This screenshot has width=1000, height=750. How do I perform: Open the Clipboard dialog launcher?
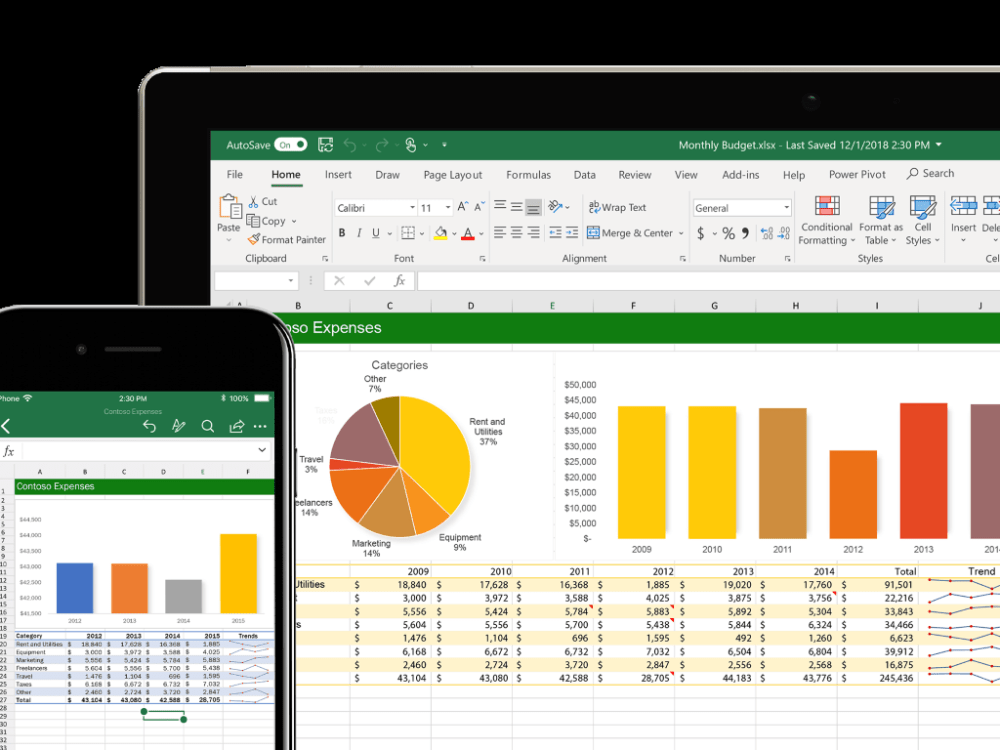(x=325, y=259)
